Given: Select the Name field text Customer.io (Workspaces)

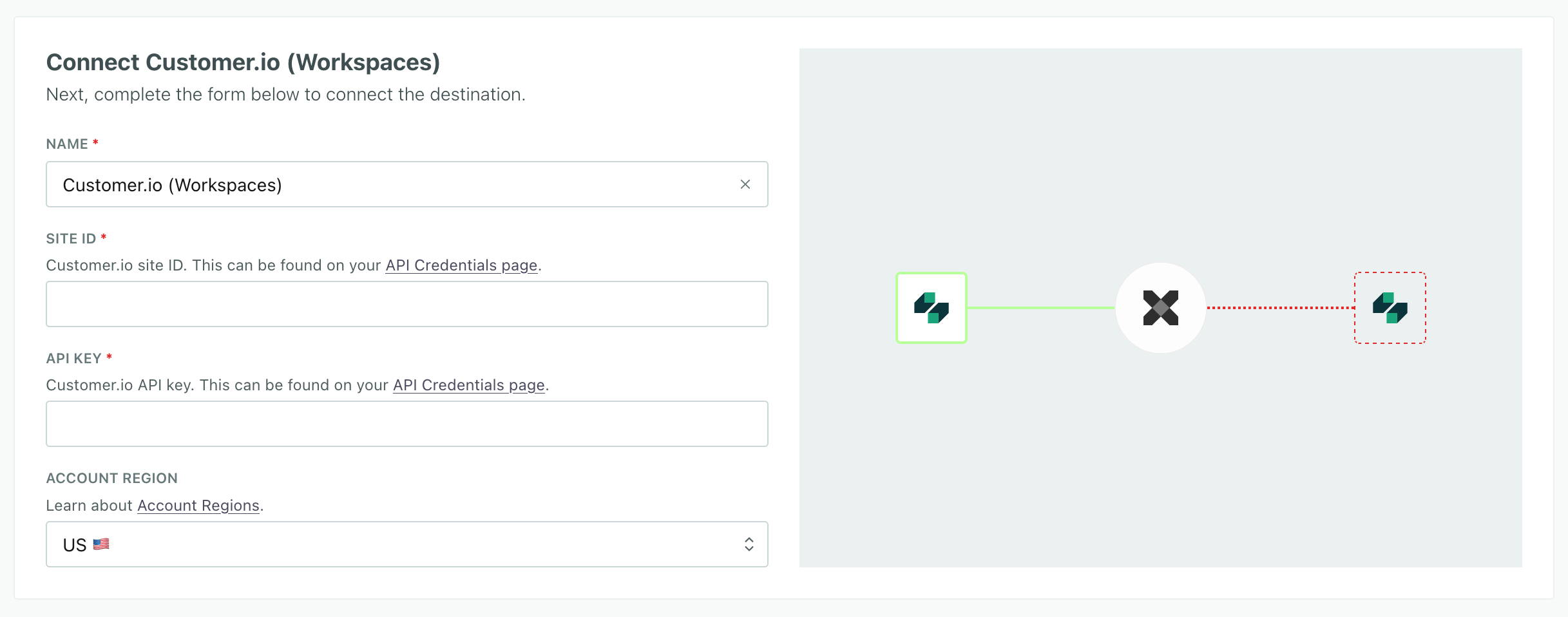Looking at the screenshot, I should click(x=172, y=184).
